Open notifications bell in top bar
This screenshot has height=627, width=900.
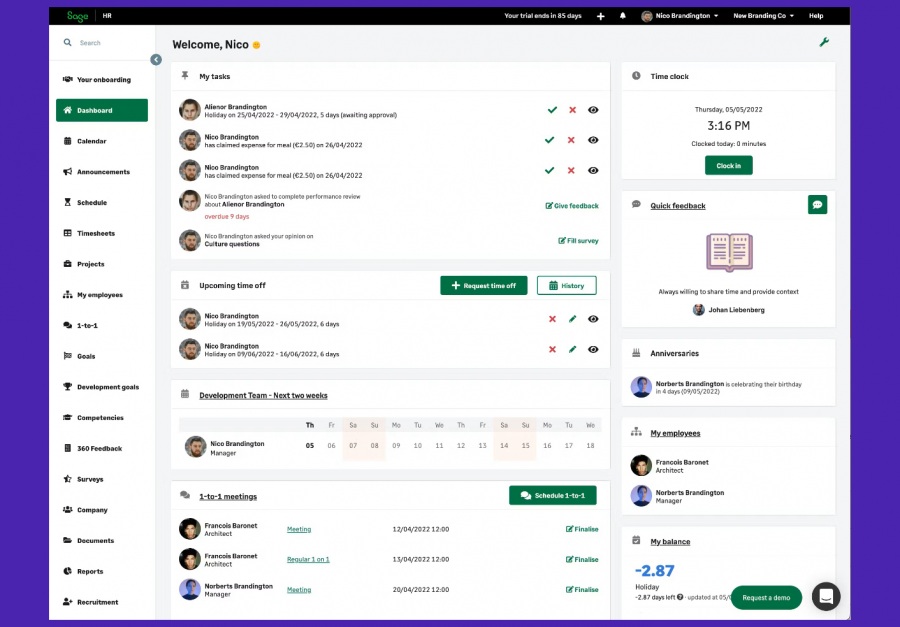pos(623,16)
